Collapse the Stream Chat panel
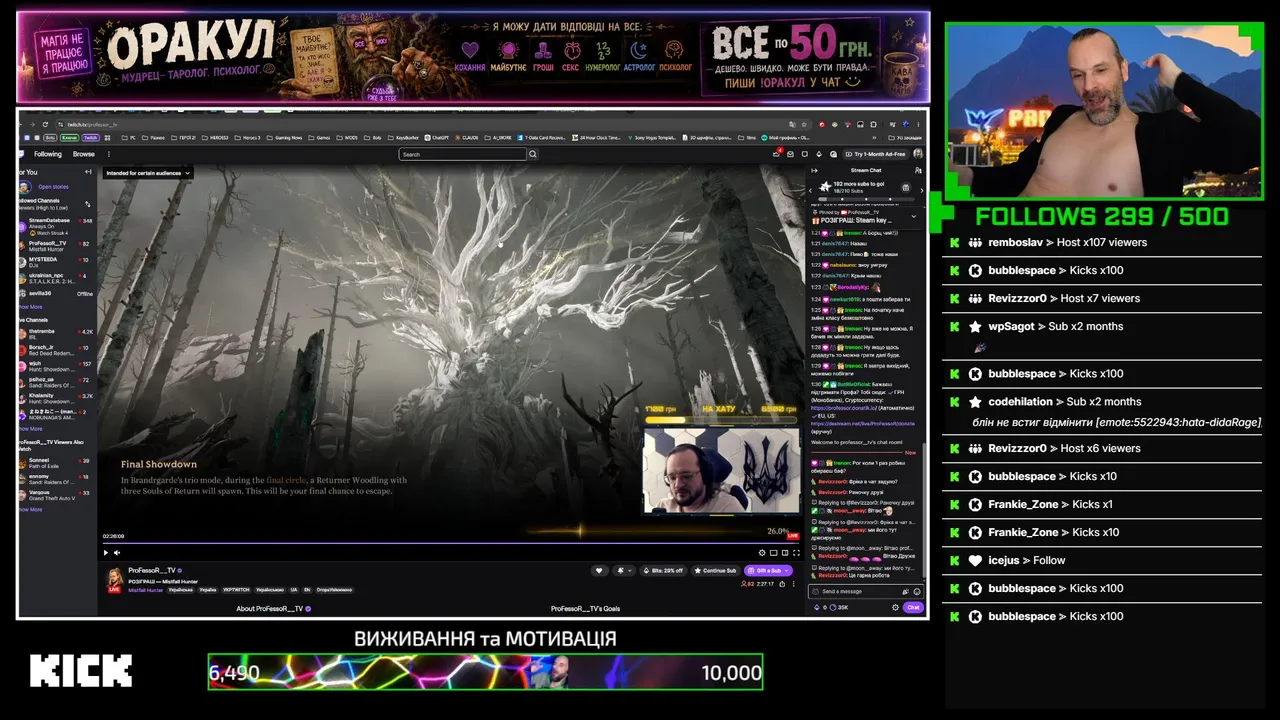This screenshot has height=720, width=1280. coord(812,170)
